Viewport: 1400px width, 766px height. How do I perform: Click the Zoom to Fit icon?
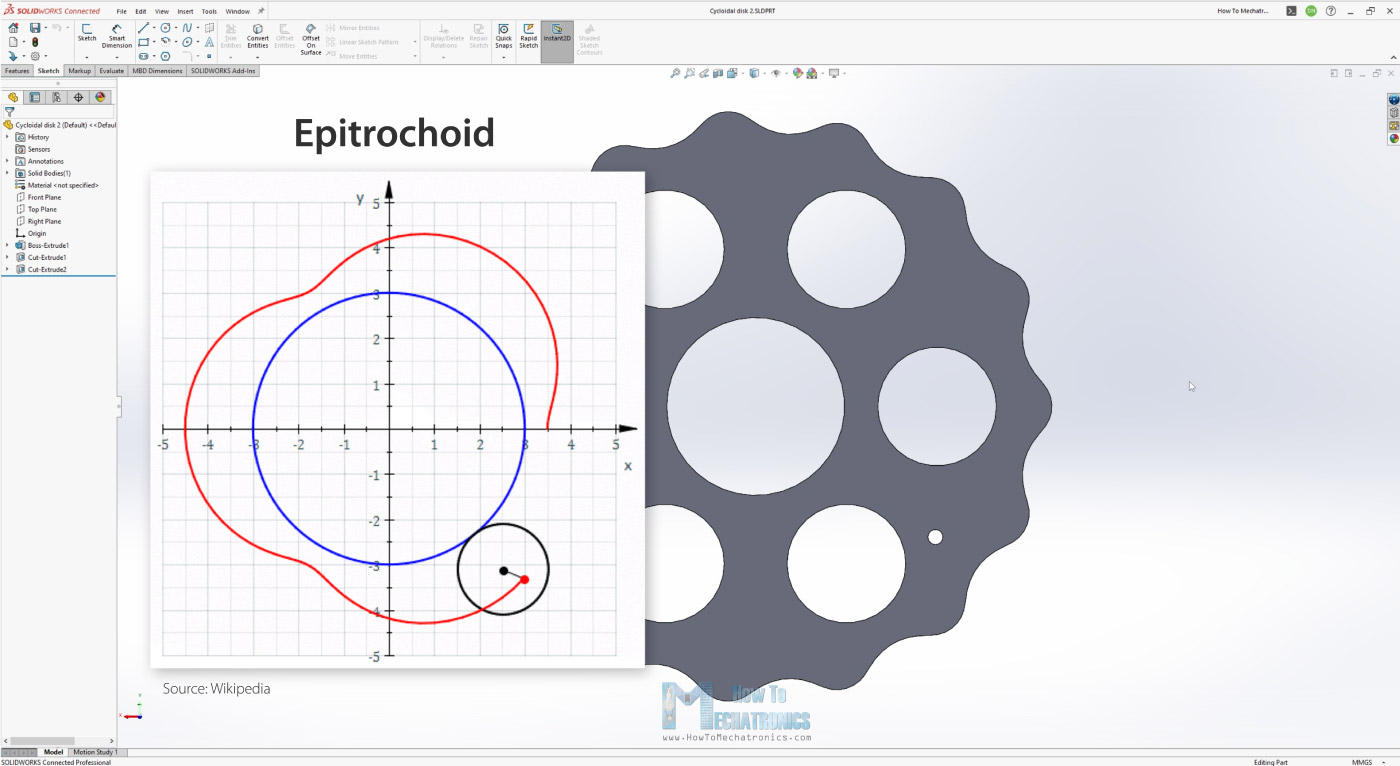pyautogui.click(x=676, y=73)
